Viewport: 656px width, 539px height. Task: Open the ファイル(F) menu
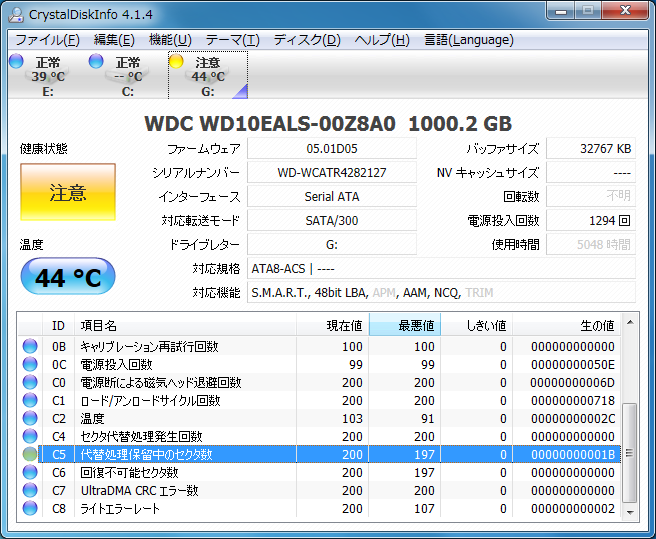[47, 40]
